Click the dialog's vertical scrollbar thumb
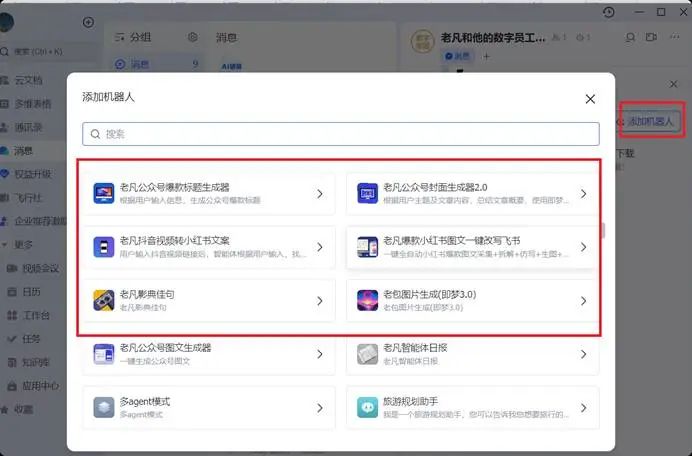The height and width of the screenshot is (456, 692). (603, 230)
